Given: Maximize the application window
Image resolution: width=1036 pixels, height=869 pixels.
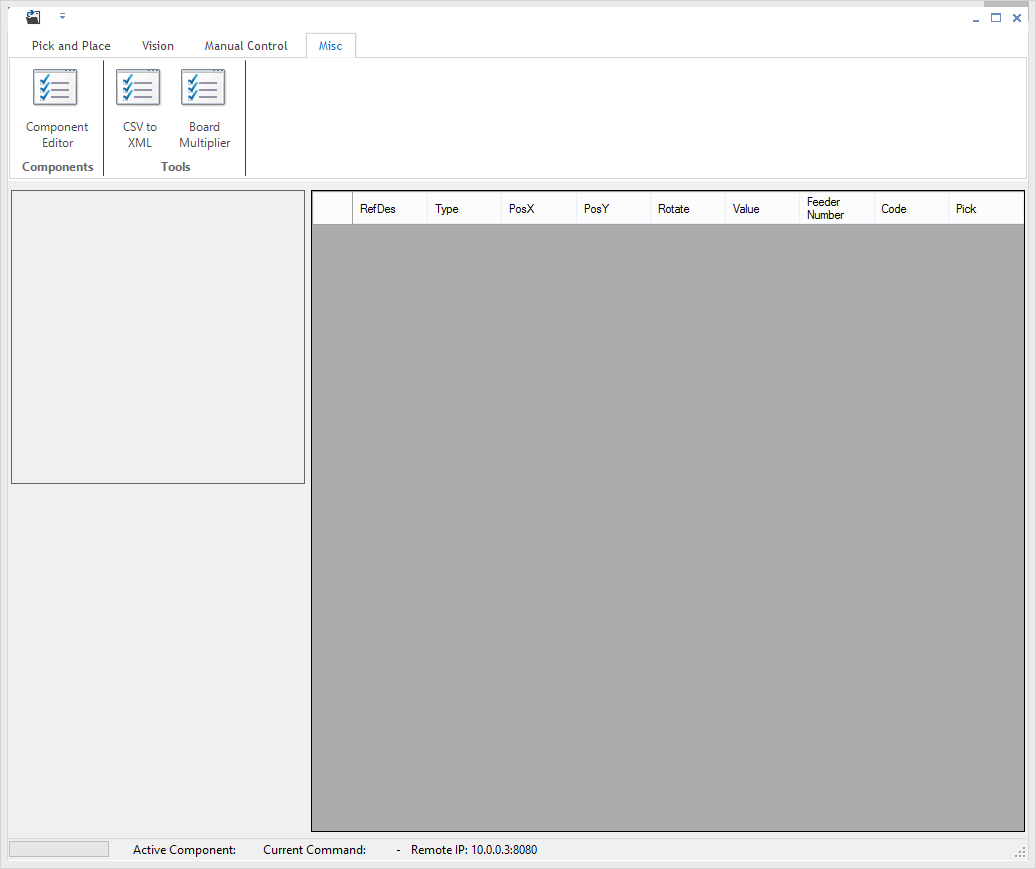Looking at the screenshot, I should (x=996, y=18).
